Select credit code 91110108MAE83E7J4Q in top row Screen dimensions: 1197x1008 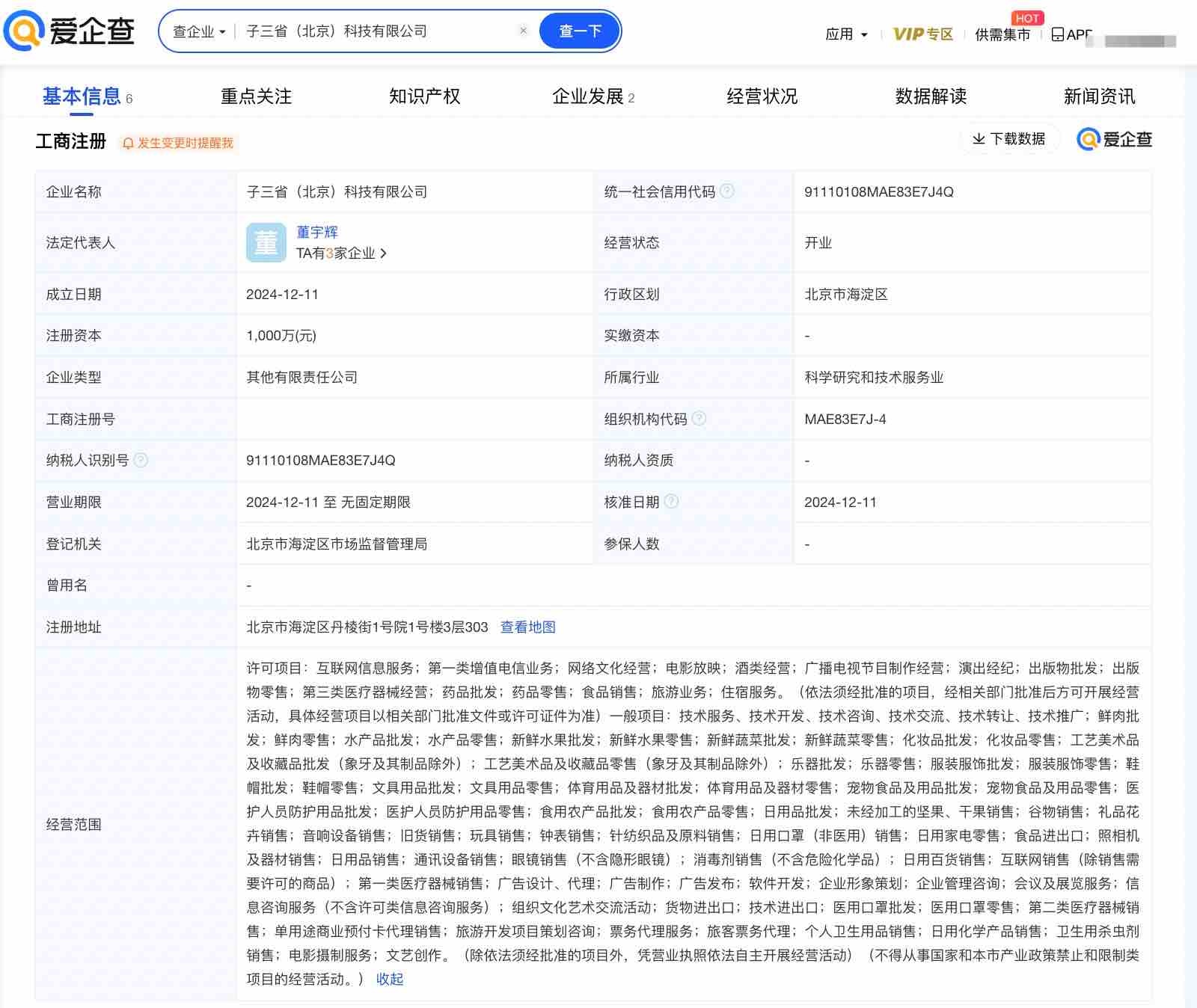[x=879, y=192]
